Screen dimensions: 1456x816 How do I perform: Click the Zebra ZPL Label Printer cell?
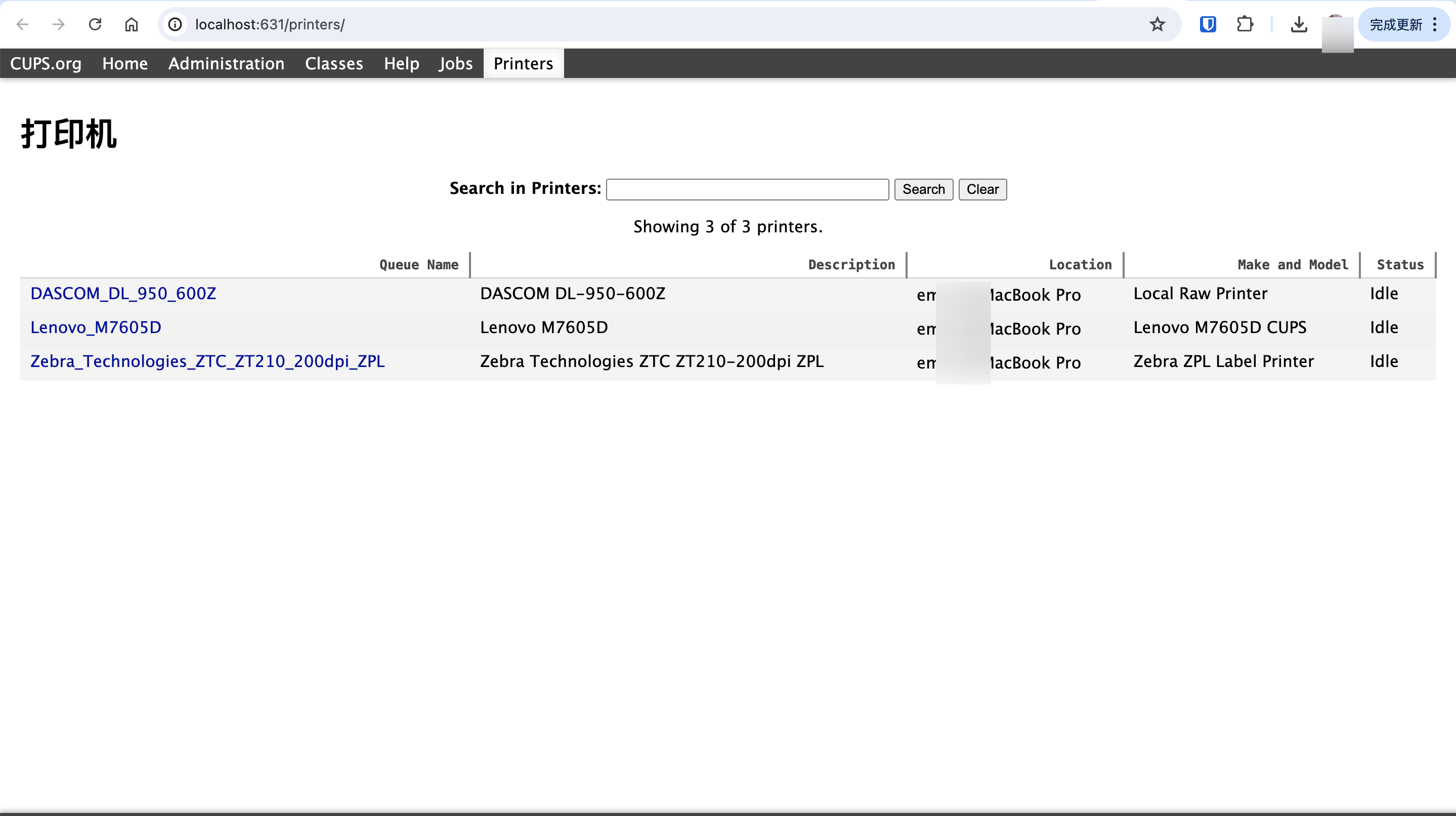[1224, 361]
